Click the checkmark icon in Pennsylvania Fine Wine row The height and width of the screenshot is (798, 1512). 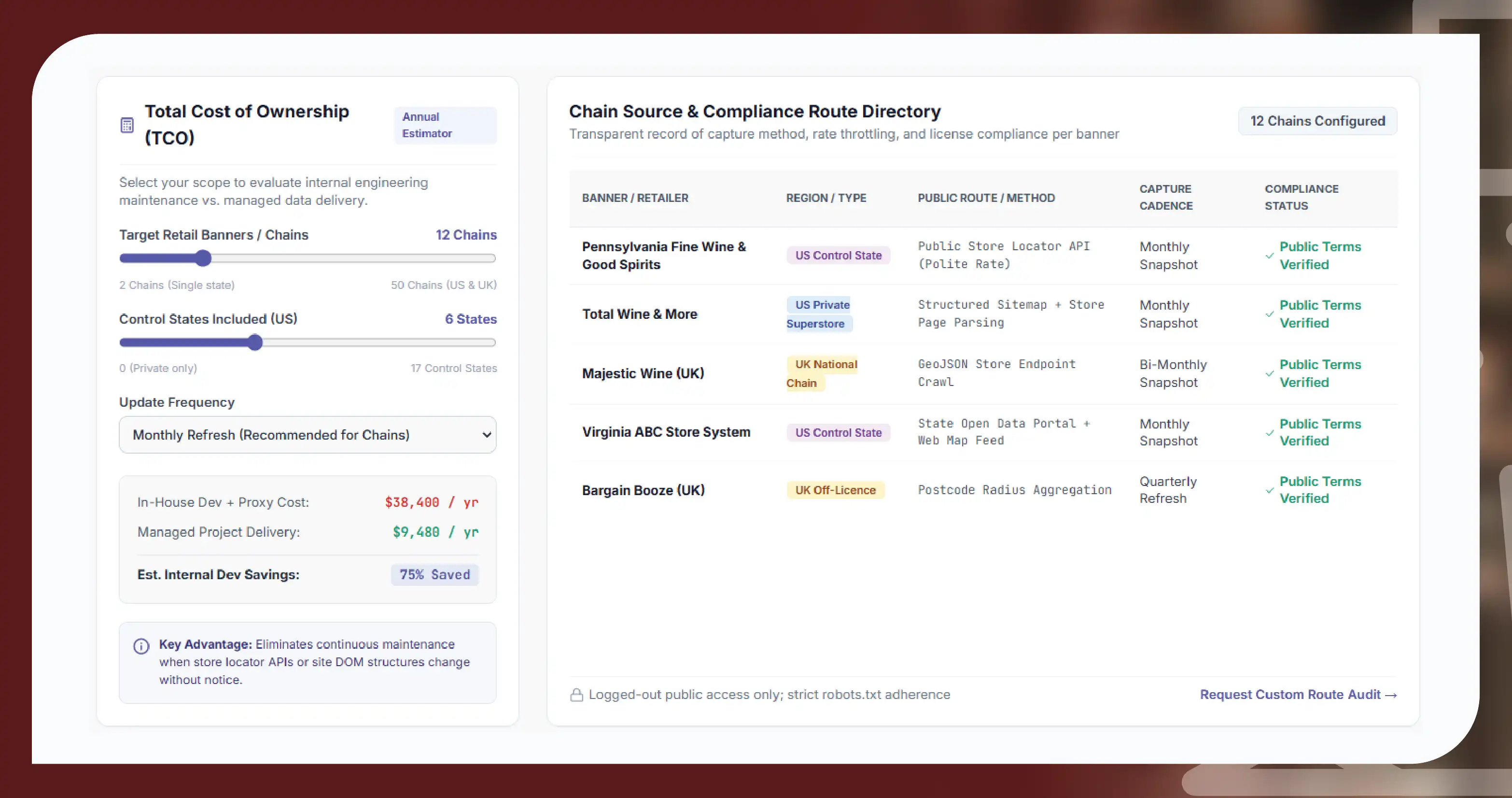coord(1270,256)
